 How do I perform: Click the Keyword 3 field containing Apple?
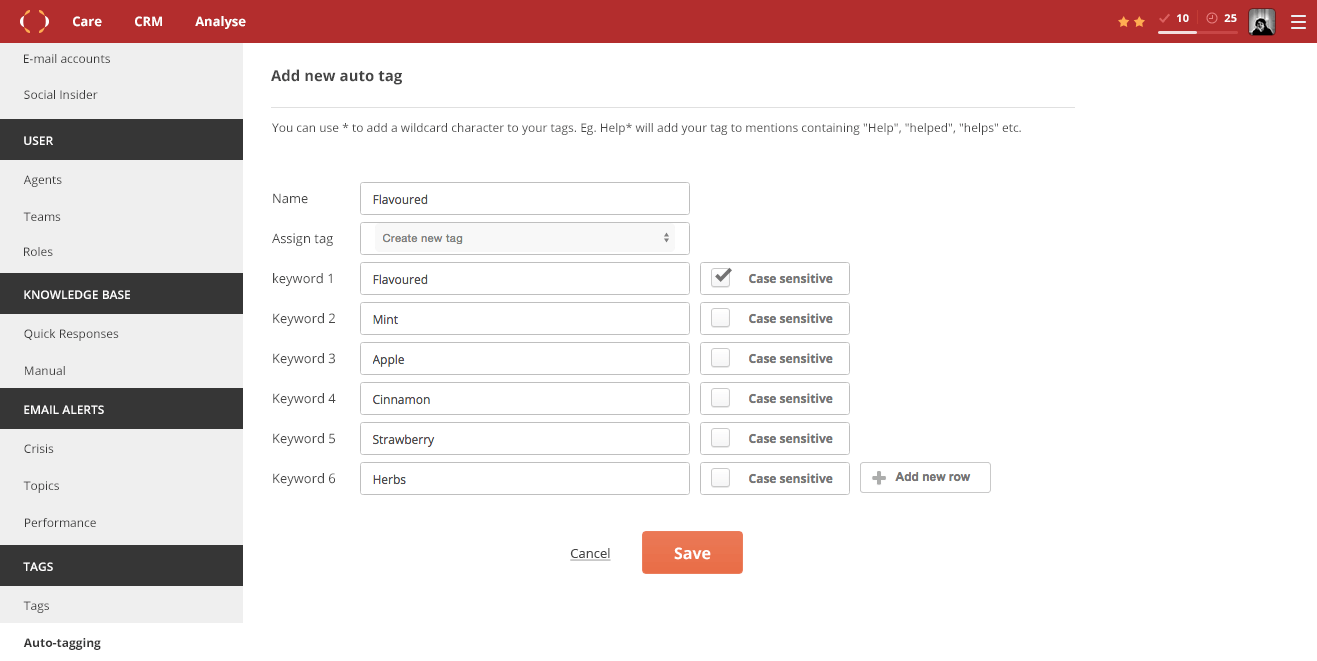click(x=525, y=358)
